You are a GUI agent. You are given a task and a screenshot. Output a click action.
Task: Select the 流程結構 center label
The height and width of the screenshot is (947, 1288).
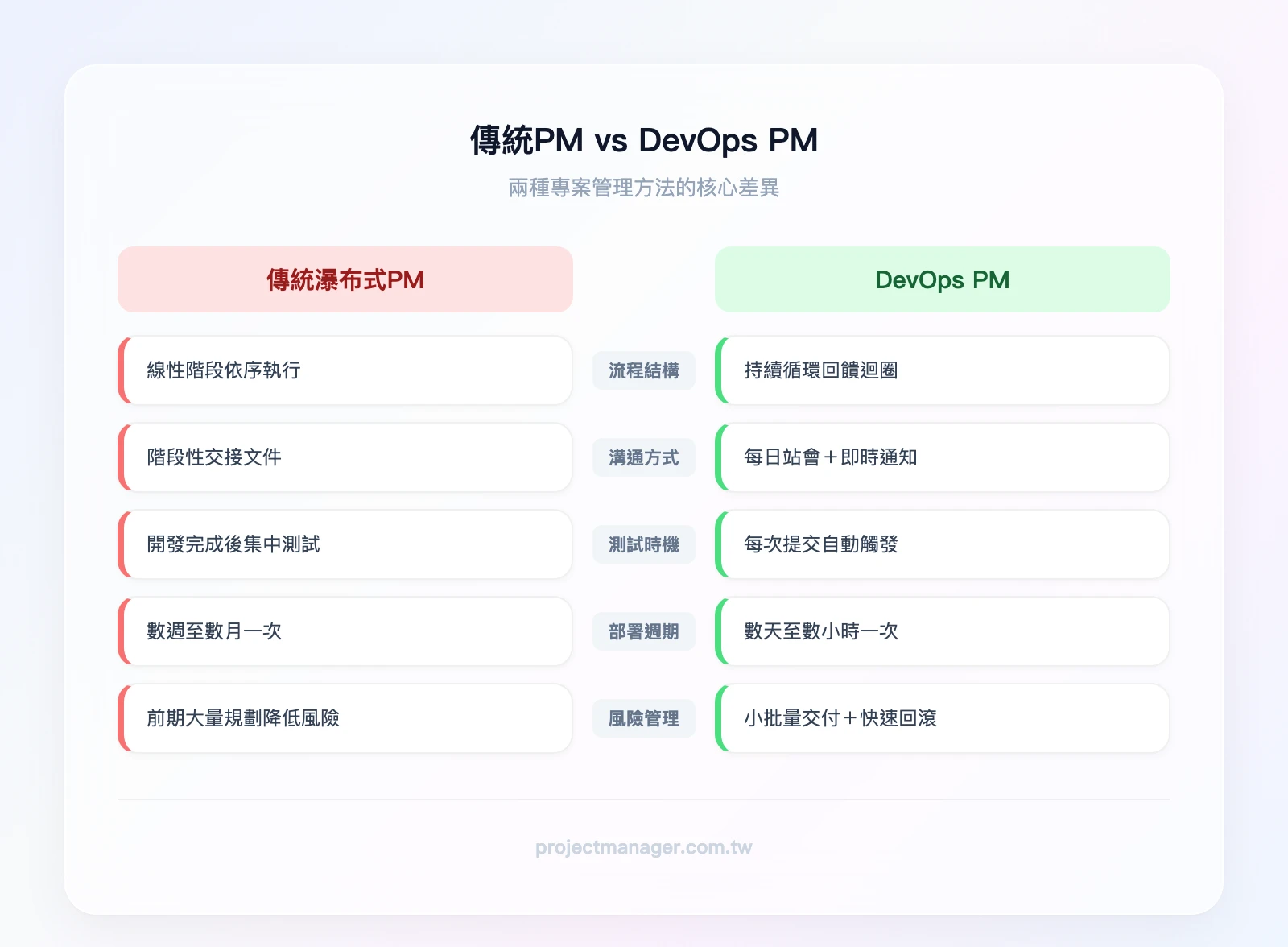pos(643,370)
